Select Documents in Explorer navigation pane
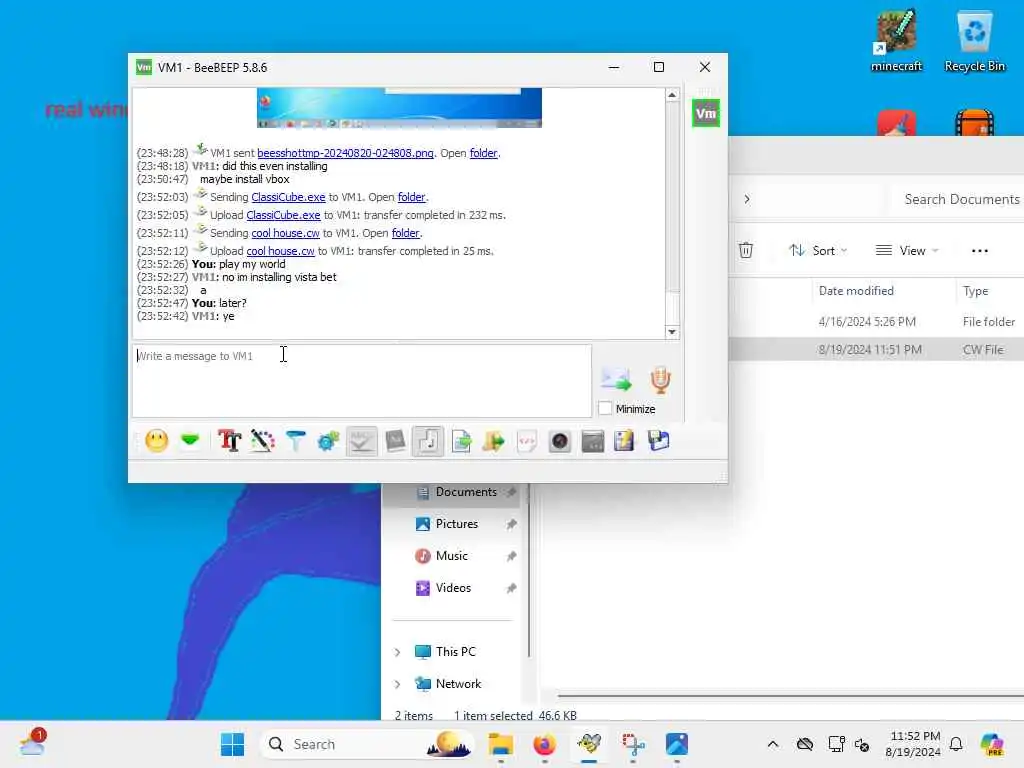This screenshot has width=1024, height=768. click(466, 492)
